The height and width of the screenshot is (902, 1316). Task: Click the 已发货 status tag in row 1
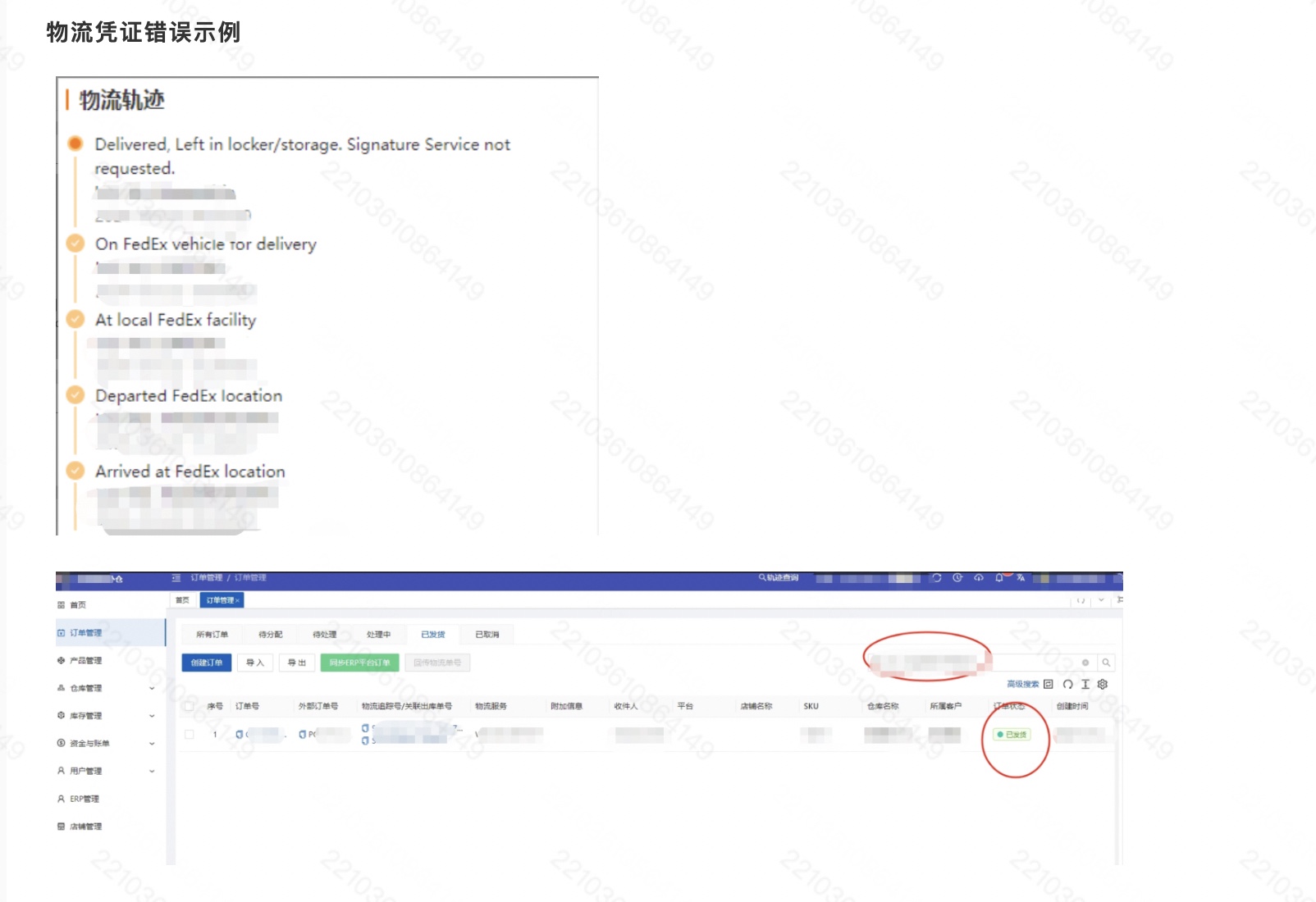[1012, 735]
